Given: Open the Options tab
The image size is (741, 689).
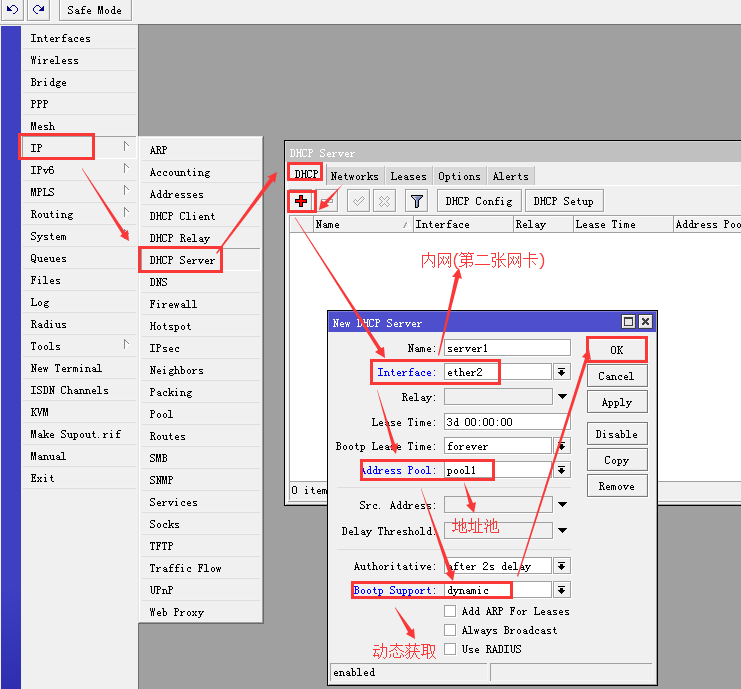Looking at the screenshot, I should tap(459, 176).
